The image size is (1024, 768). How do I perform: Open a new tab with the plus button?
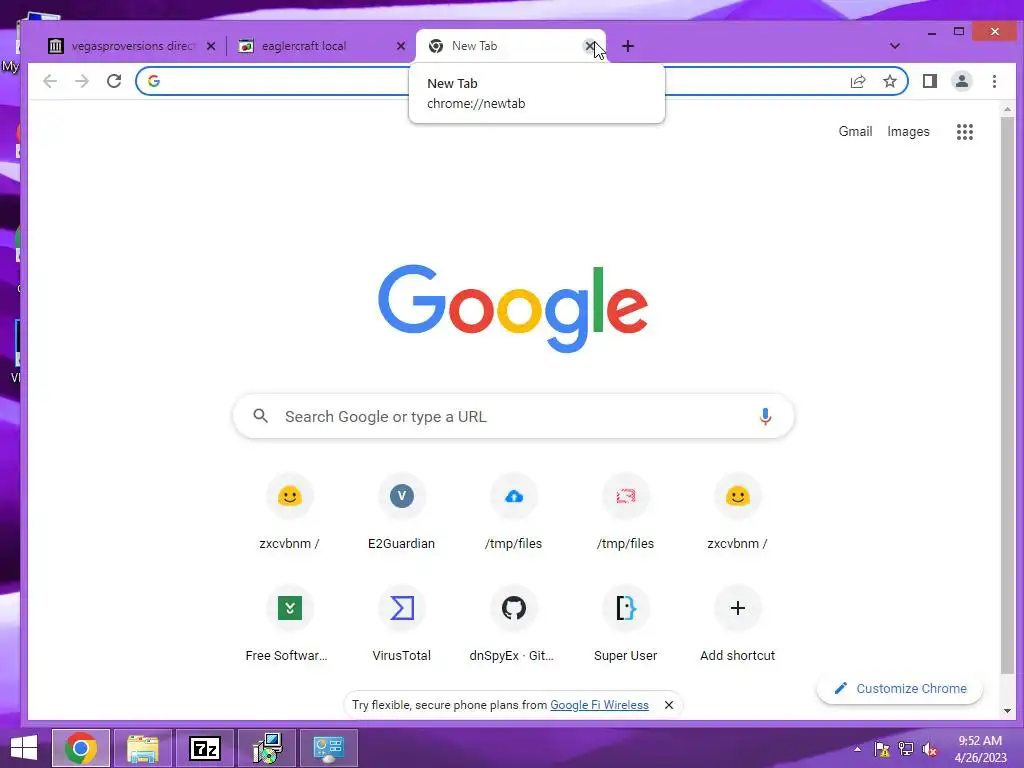coord(628,46)
